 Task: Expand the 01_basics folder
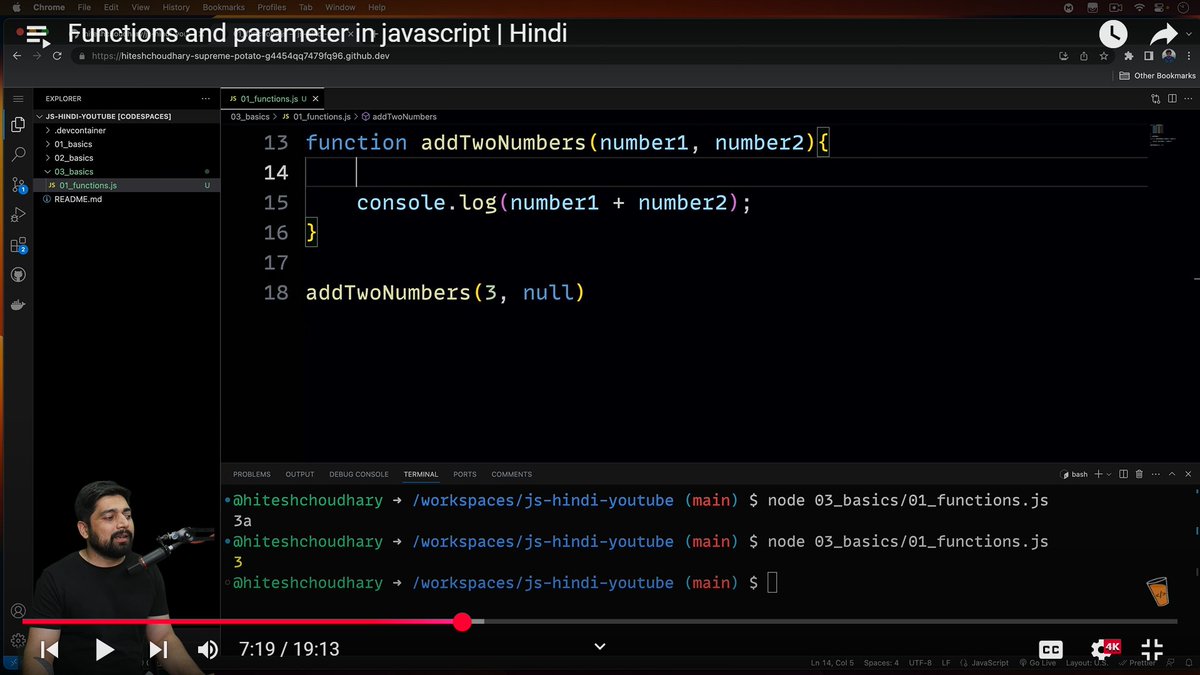pyautogui.click(x=72, y=144)
